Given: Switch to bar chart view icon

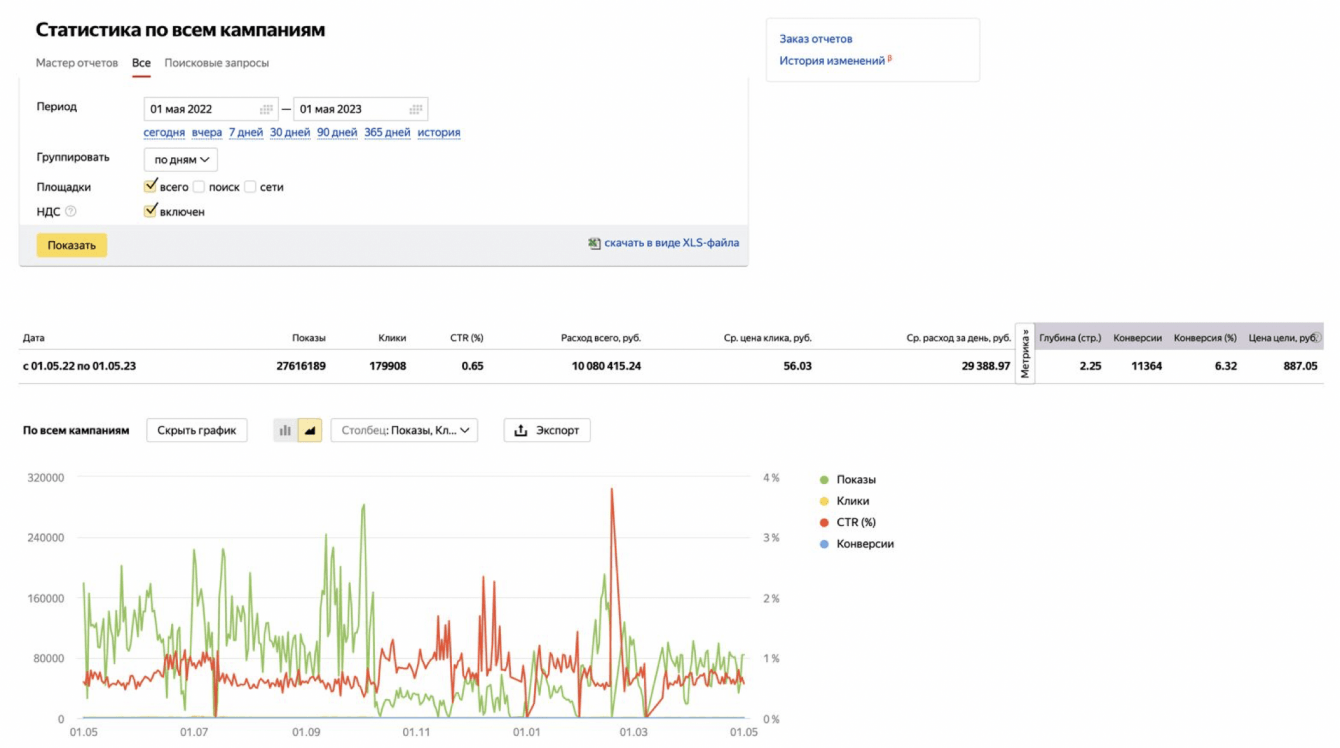Looking at the screenshot, I should pyautogui.click(x=286, y=431).
